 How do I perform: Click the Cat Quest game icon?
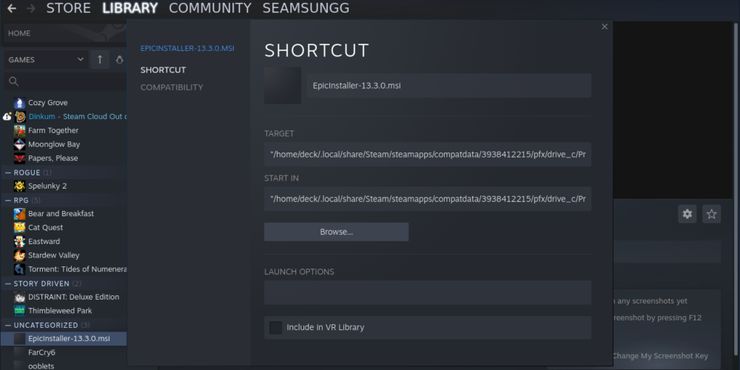20,227
